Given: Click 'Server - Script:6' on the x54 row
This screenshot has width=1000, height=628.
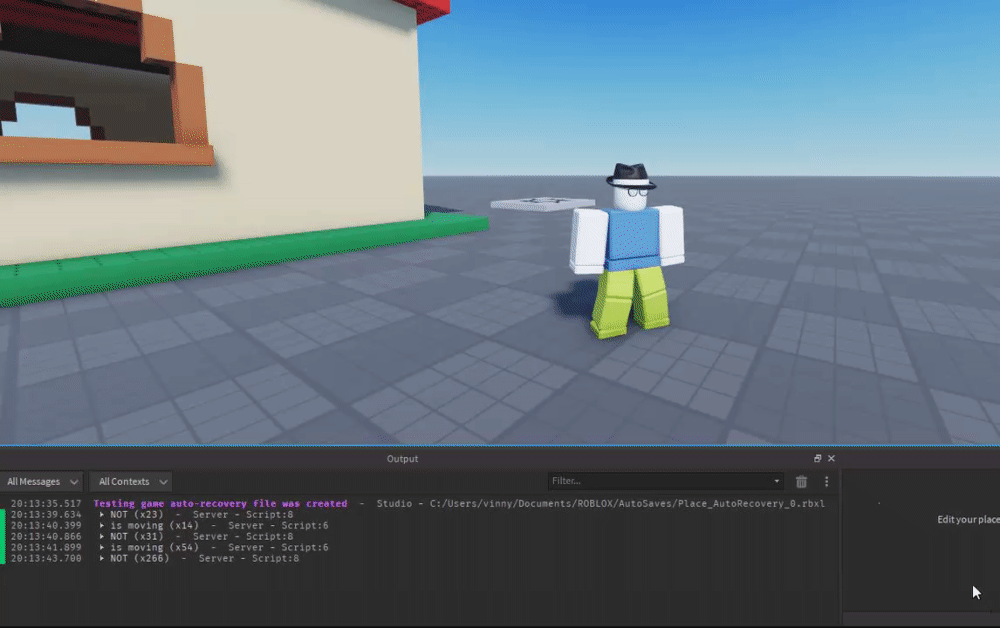Looking at the screenshot, I should (x=278, y=547).
